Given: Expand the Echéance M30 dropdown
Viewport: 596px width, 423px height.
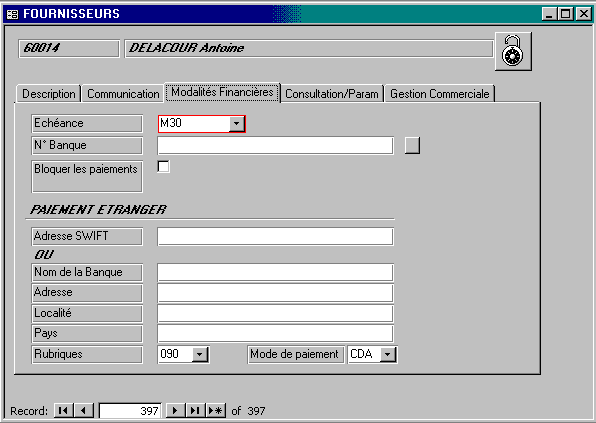Looking at the screenshot, I should [x=236, y=124].
